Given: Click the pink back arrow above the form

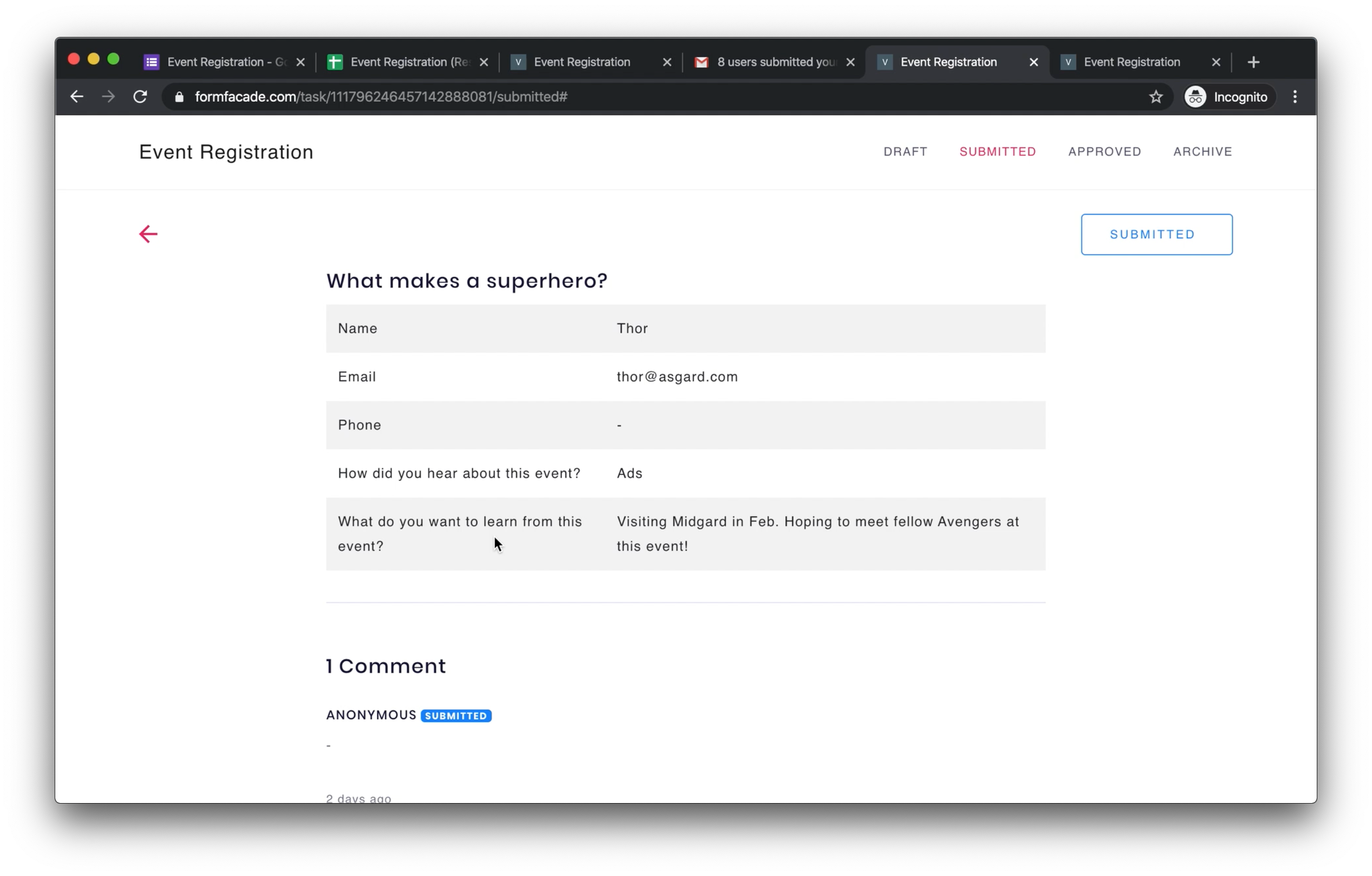Looking at the screenshot, I should click(148, 234).
